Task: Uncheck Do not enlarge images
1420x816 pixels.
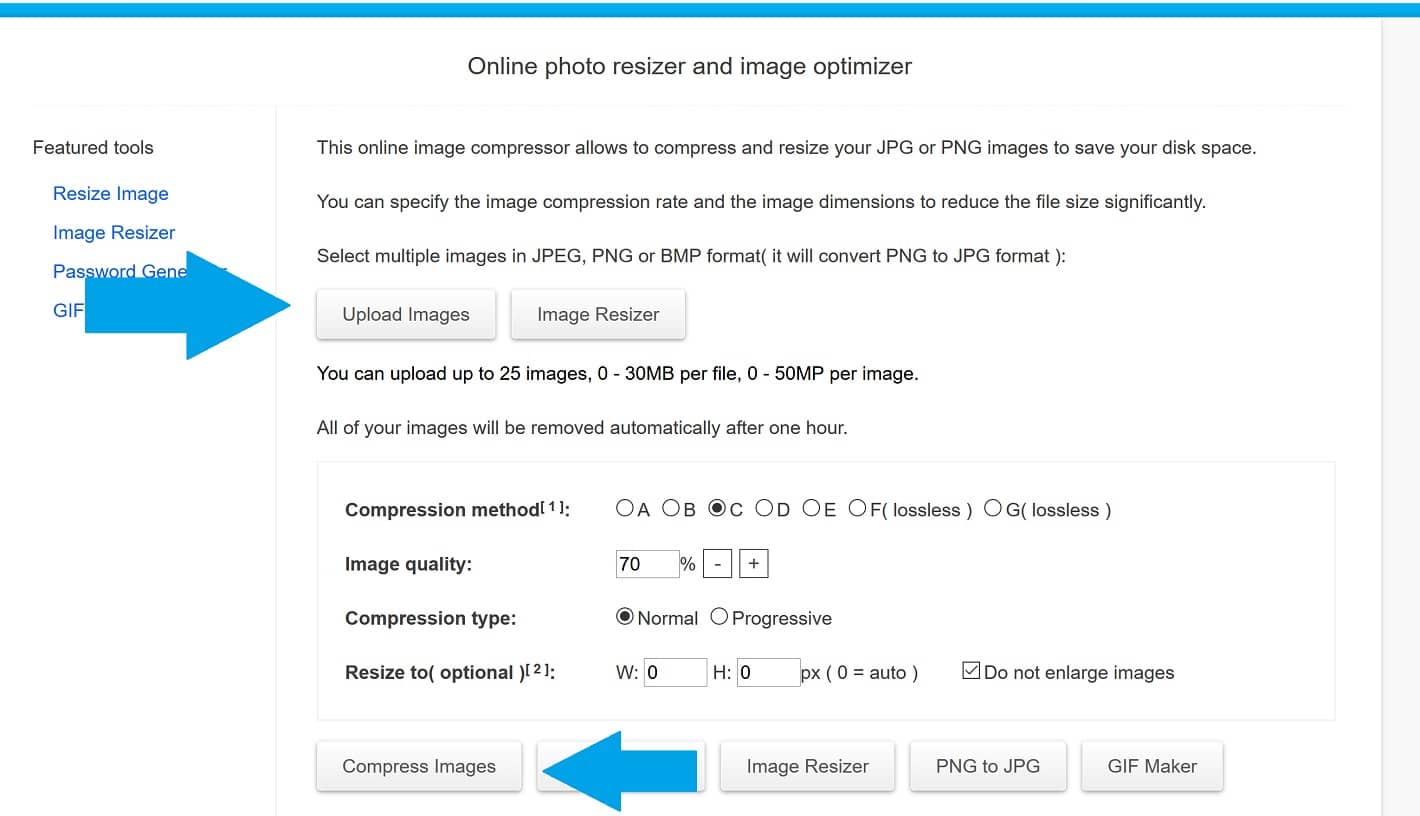Action: 970,670
